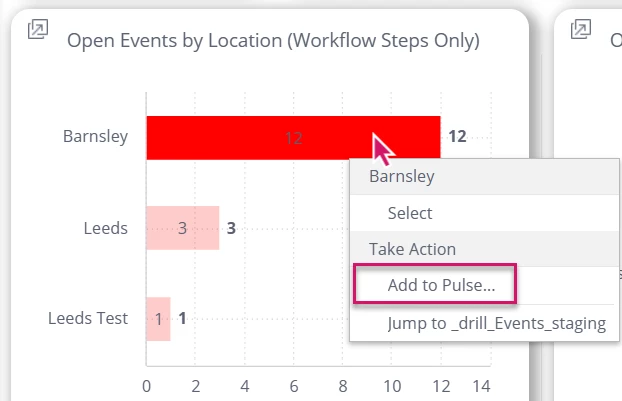
Task: Expand the Open Events by Location widget icon
Action: coord(37,30)
